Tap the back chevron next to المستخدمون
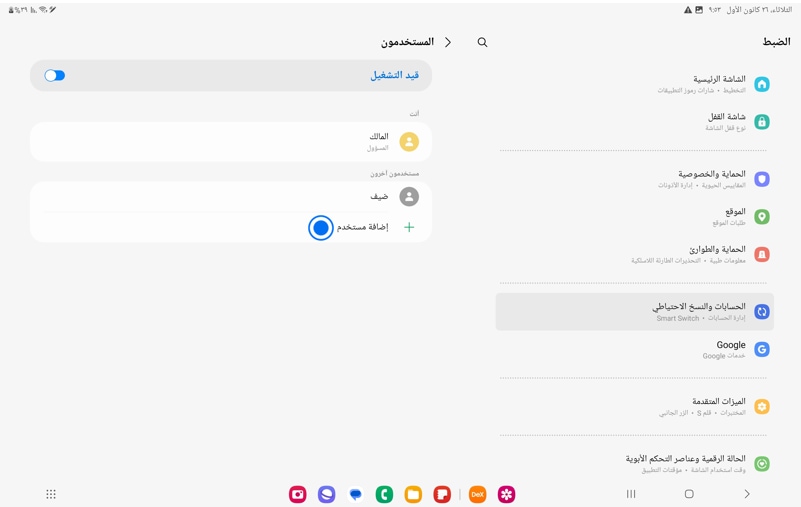801x507 pixels. (448, 42)
